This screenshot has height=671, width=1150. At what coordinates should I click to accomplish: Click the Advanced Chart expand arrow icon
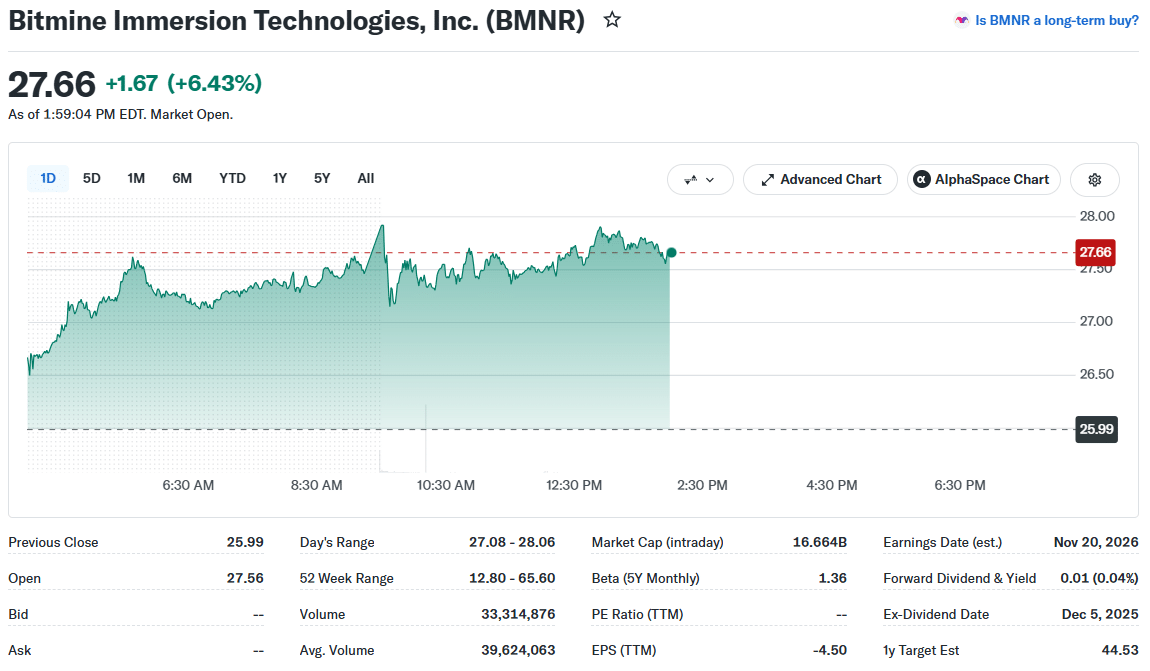tap(767, 180)
